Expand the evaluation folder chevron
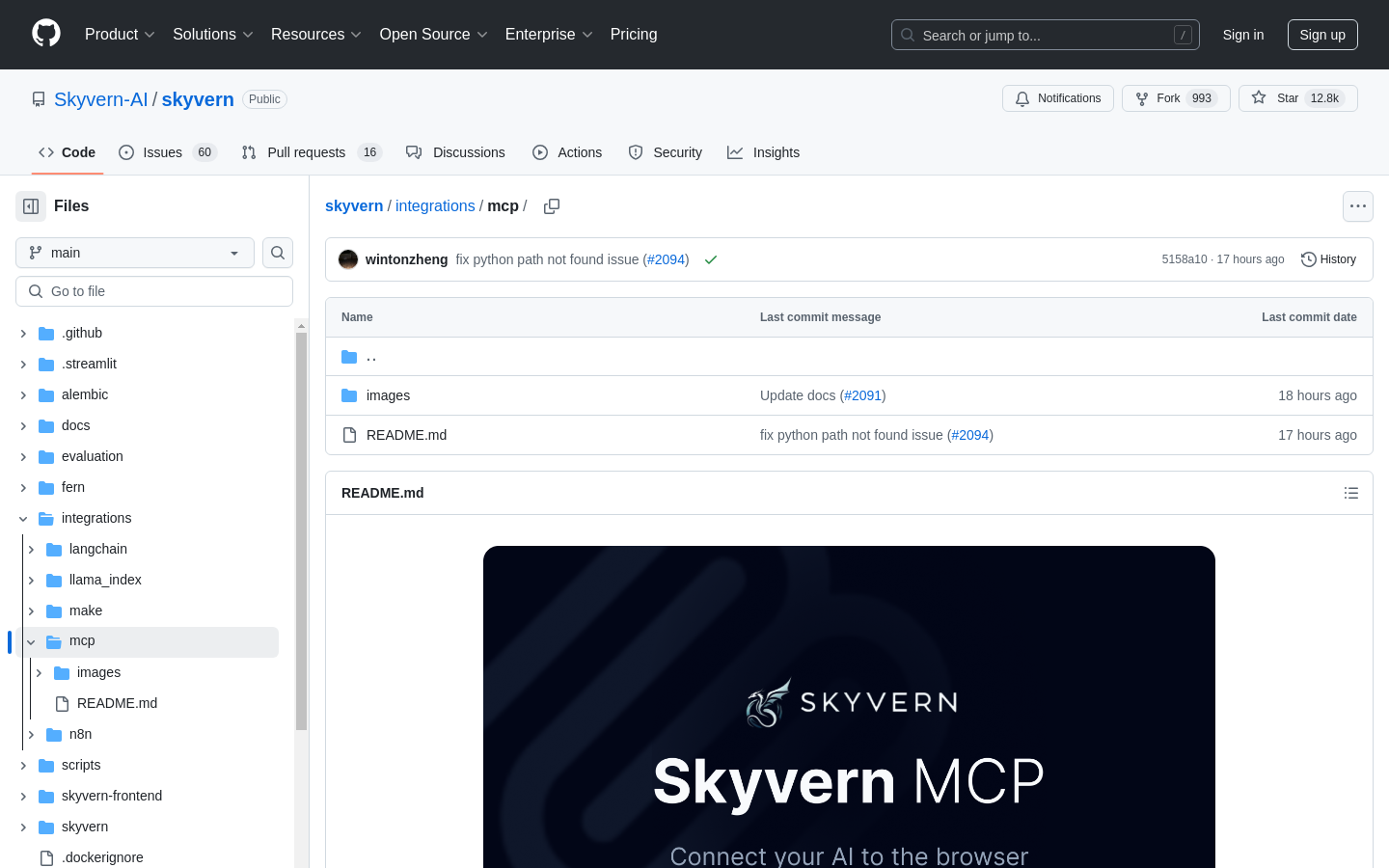 [x=23, y=457]
